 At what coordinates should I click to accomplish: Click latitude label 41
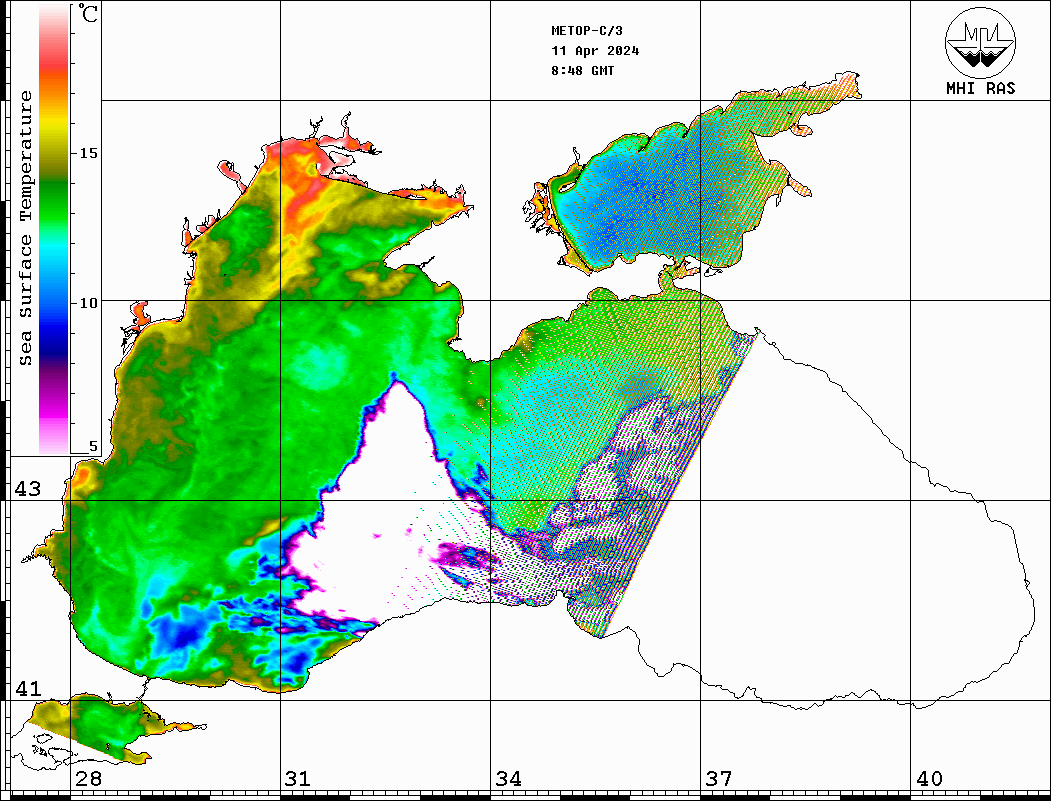pos(28,688)
